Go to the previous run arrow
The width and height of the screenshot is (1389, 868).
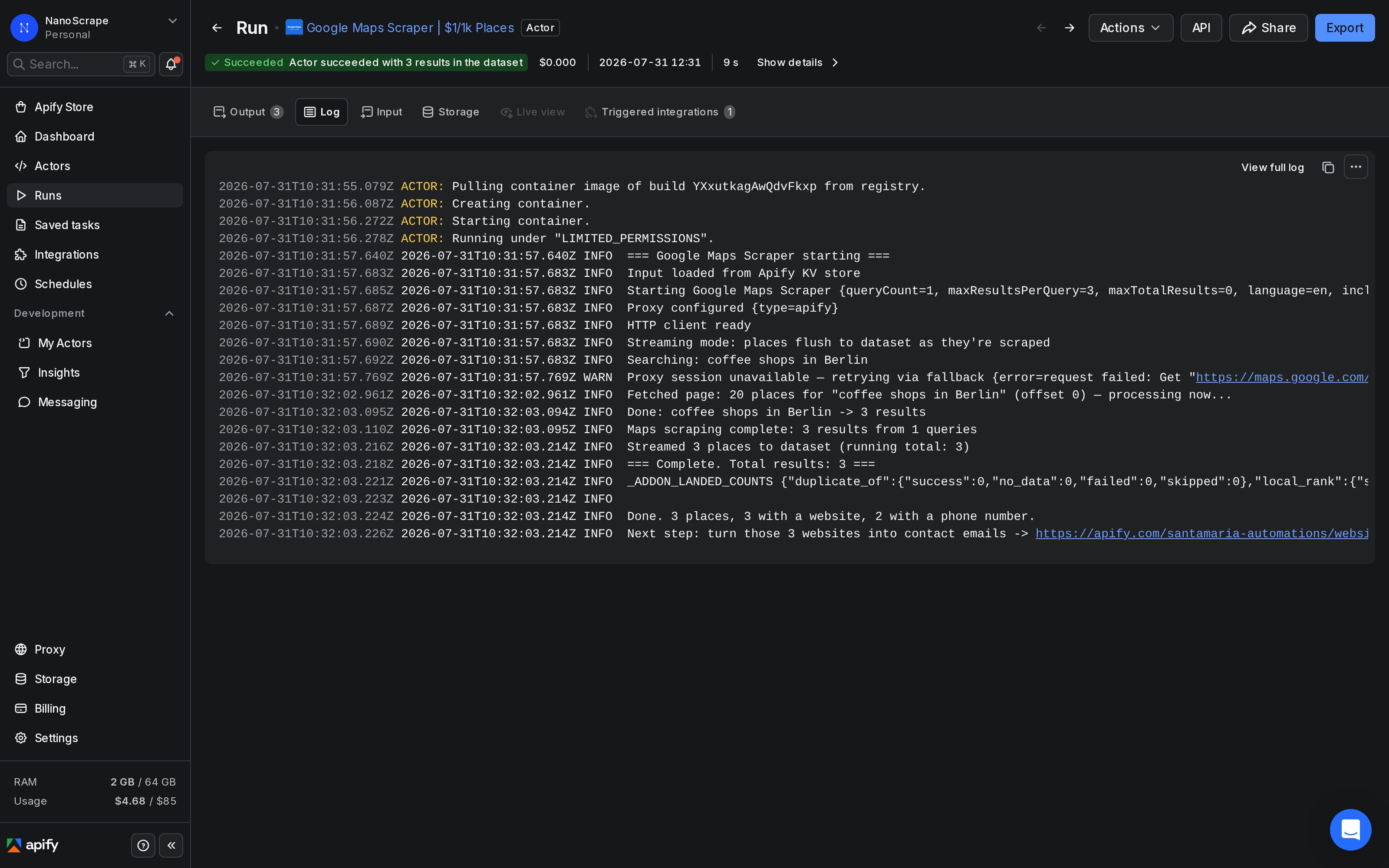(1041, 27)
